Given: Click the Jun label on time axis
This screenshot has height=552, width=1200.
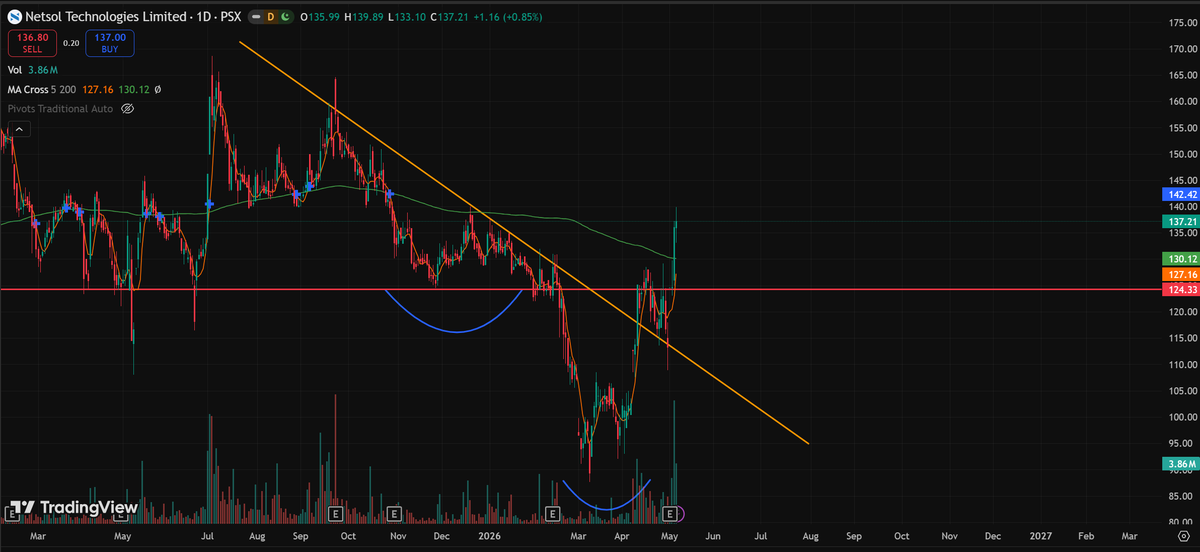Looking at the screenshot, I should [x=714, y=535].
